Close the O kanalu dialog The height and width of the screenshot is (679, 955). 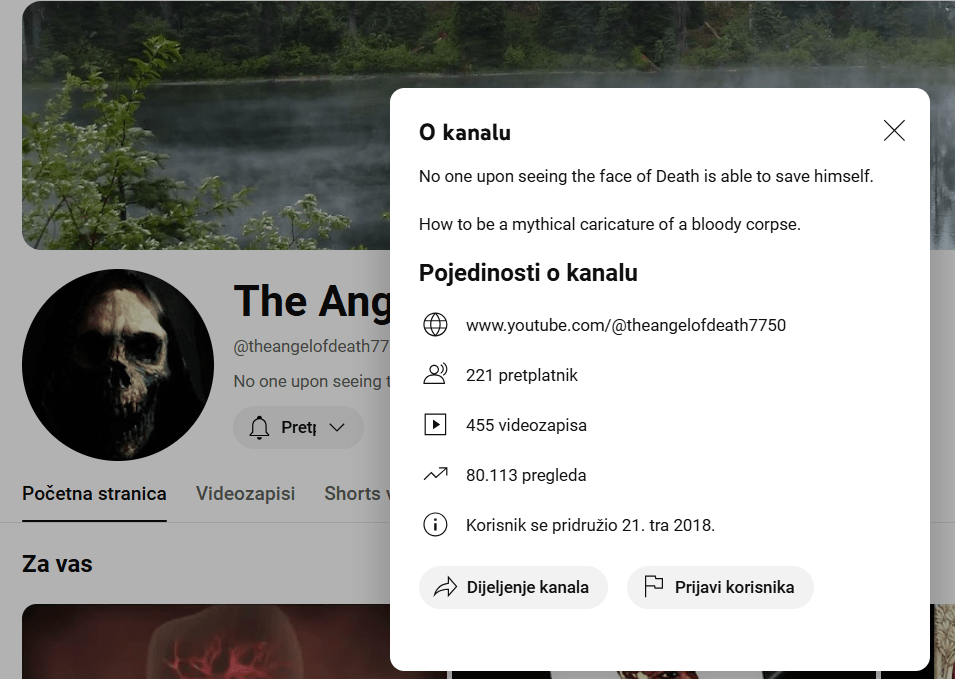point(893,130)
